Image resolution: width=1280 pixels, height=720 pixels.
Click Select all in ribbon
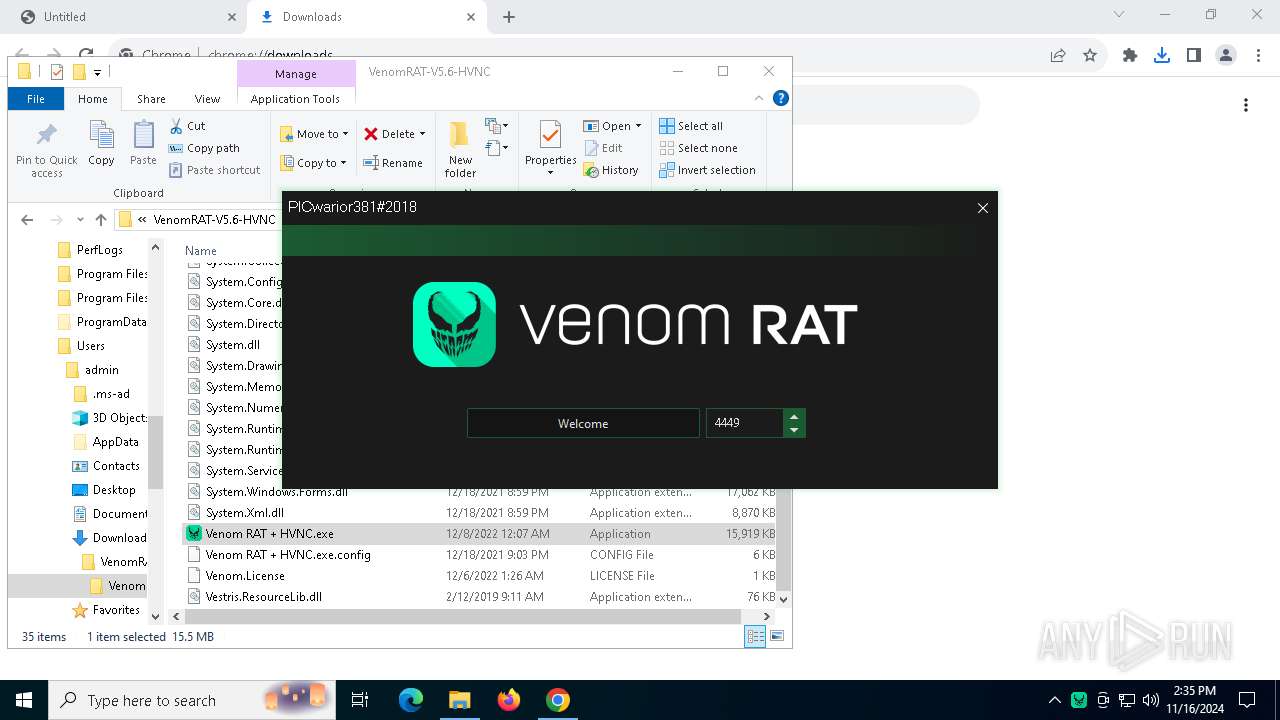691,126
